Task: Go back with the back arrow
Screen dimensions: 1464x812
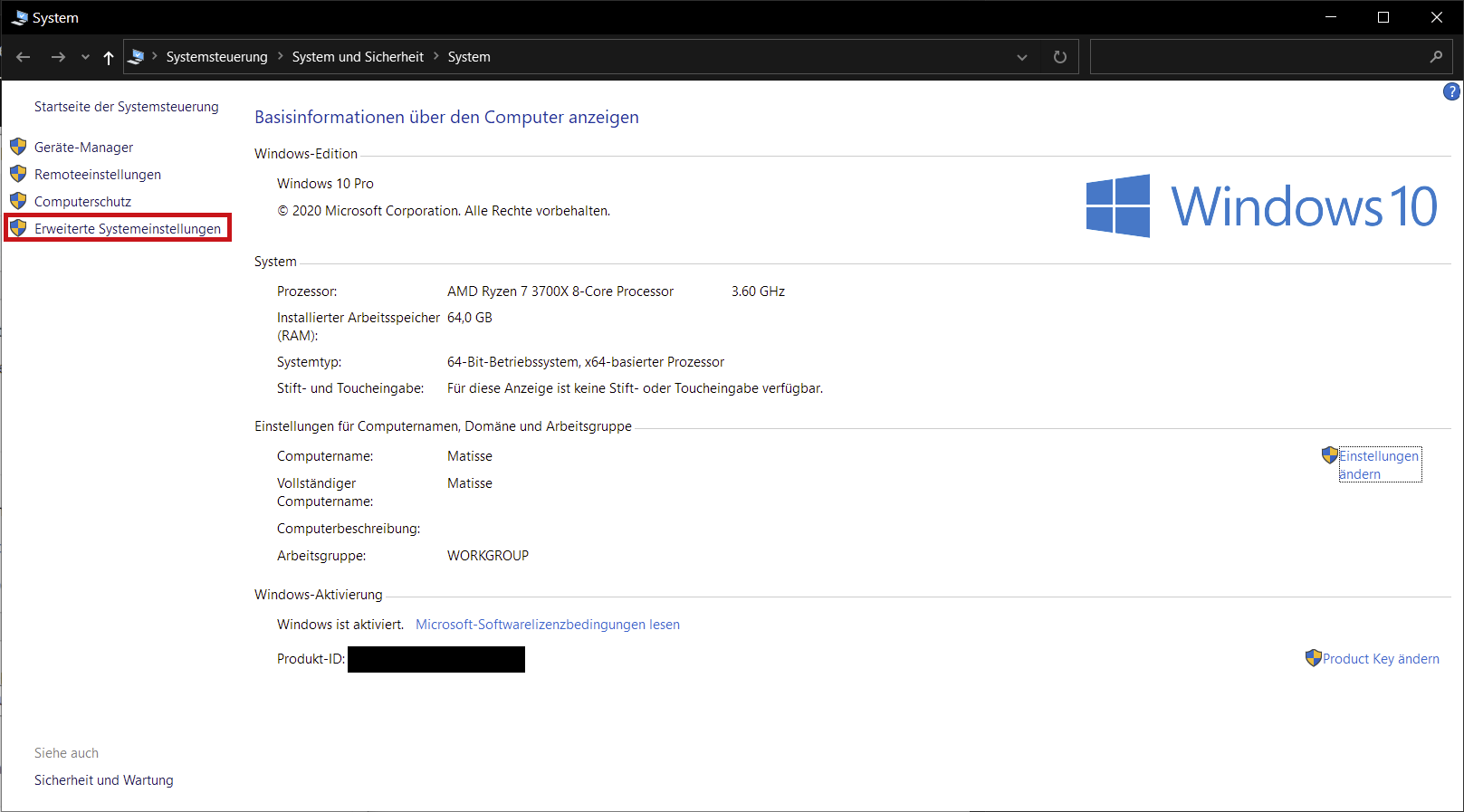Action: (24, 57)
